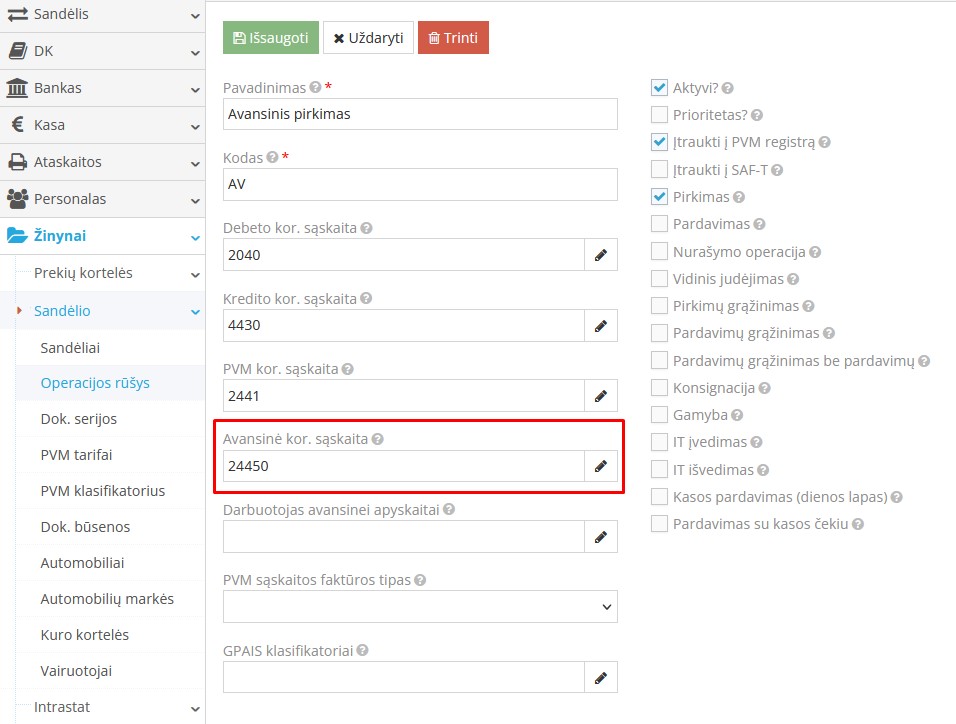
Task: Click the Kodas input field
Action: point(420,184)
